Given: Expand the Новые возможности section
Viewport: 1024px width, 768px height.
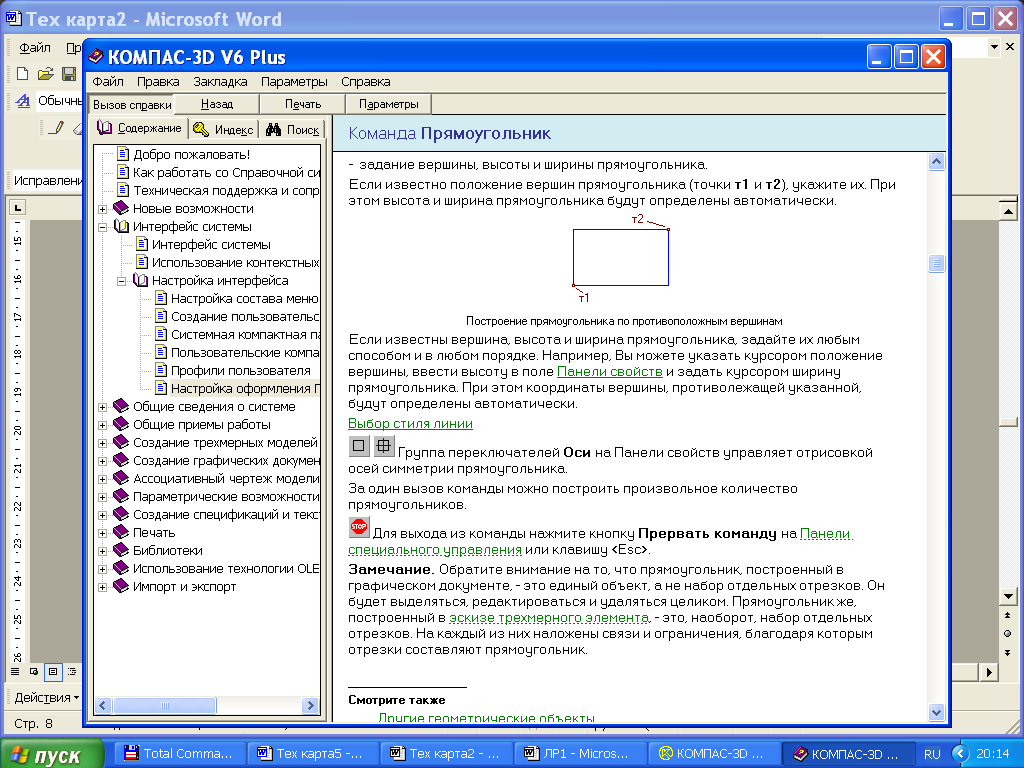Looking at the screenshot, I should click(103, 209).
